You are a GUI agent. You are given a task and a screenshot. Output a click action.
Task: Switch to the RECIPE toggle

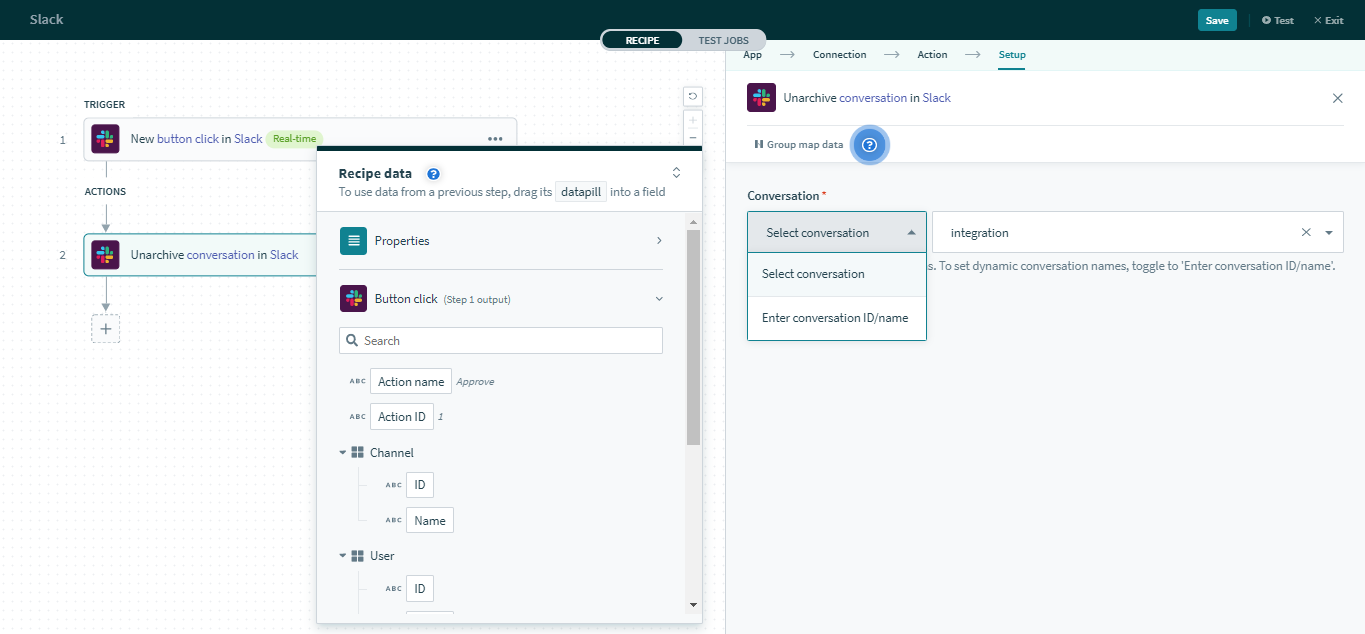(642, 40)
